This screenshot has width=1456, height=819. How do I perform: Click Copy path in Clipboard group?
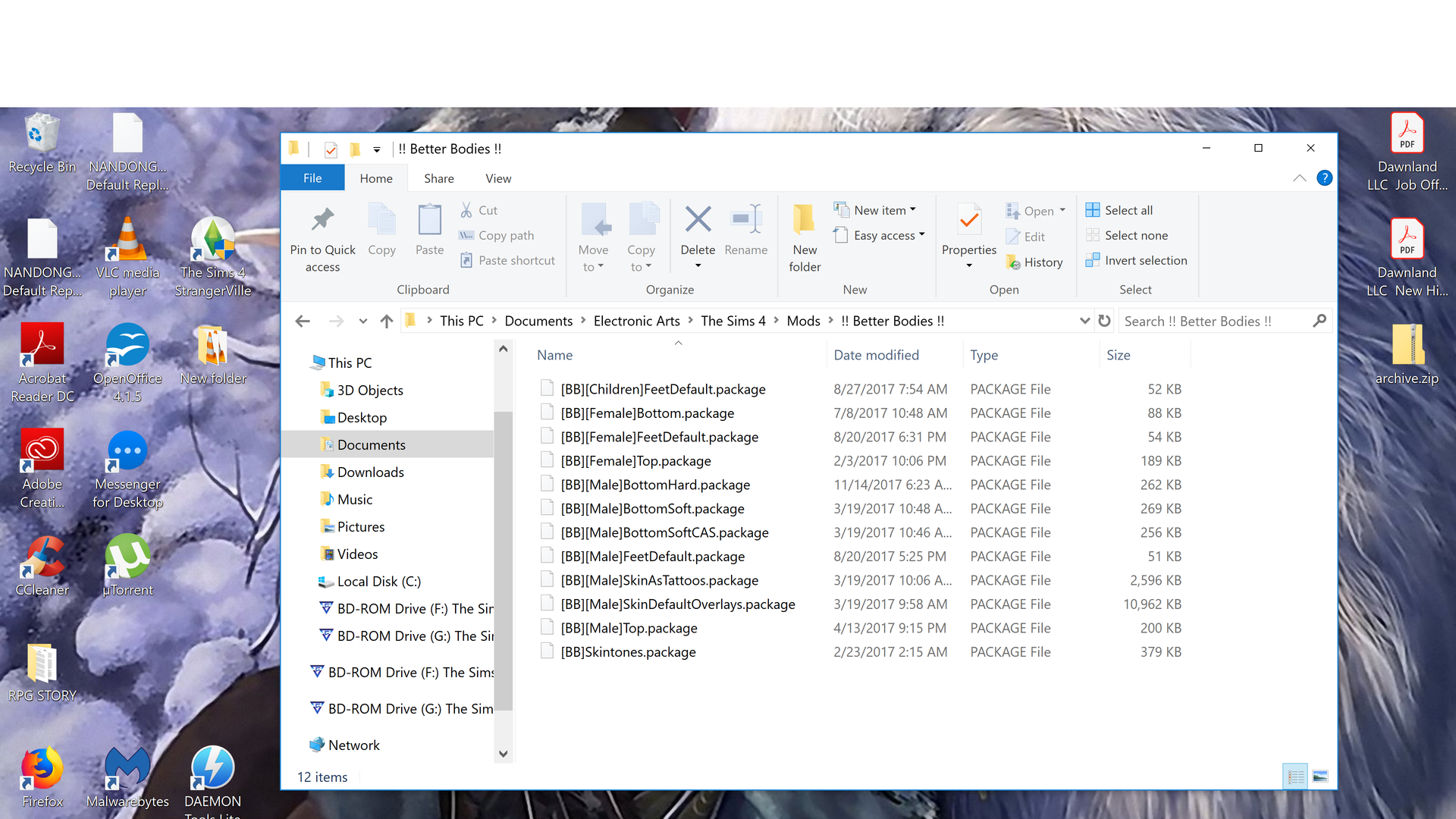coord(497,235)
